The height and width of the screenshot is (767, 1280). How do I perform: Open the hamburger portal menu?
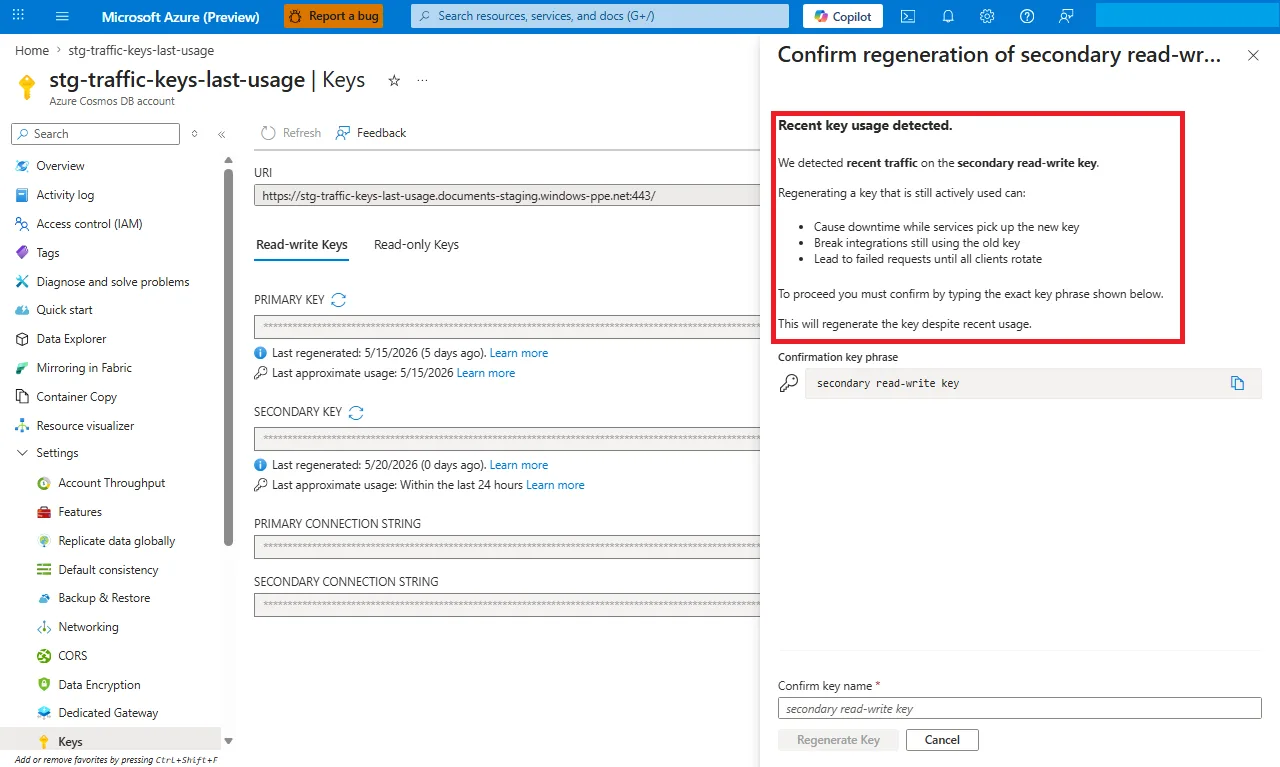pos(62,16)
